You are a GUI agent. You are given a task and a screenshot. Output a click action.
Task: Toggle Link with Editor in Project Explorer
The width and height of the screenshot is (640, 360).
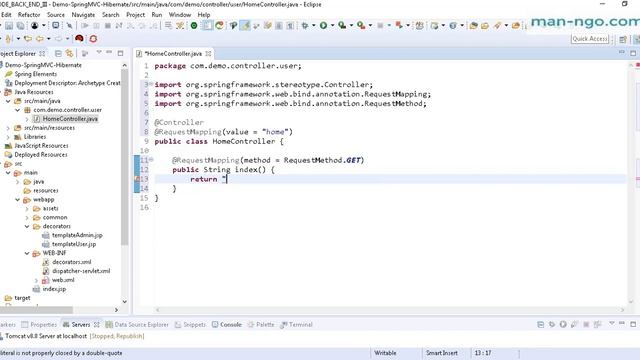point(70,53)
